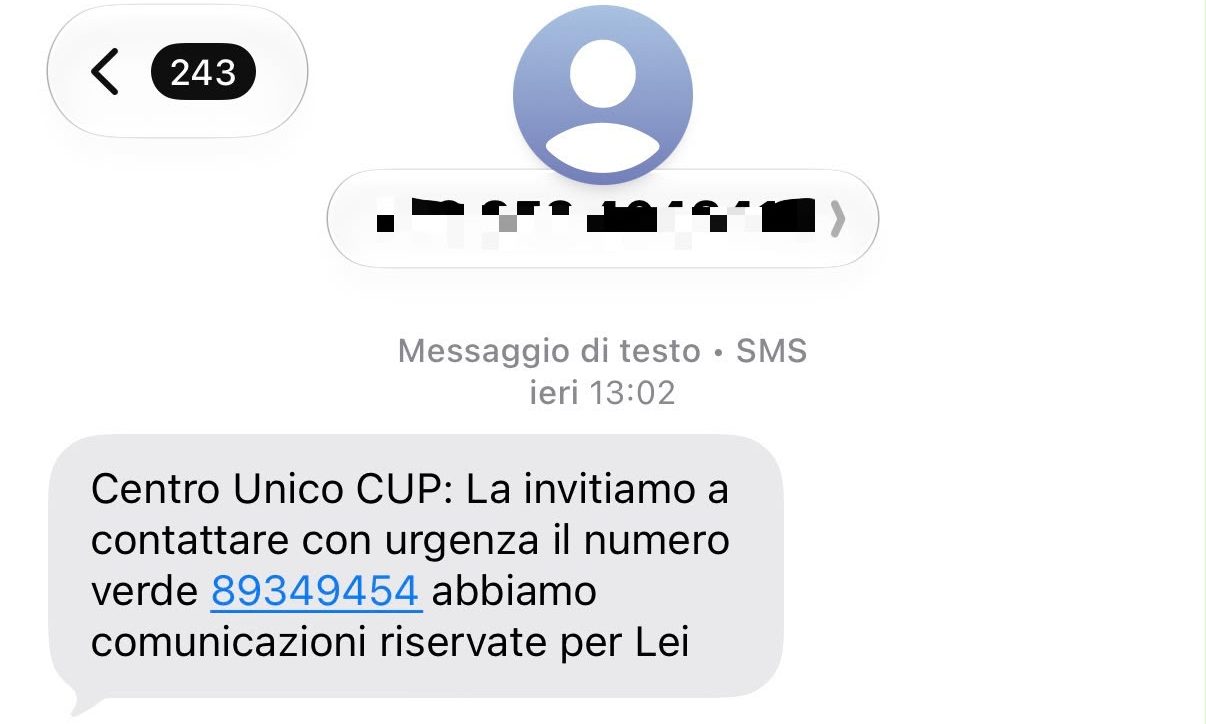Click the words 'La invitiamo a'
1206x724 pixels.
tap(598, 490)
